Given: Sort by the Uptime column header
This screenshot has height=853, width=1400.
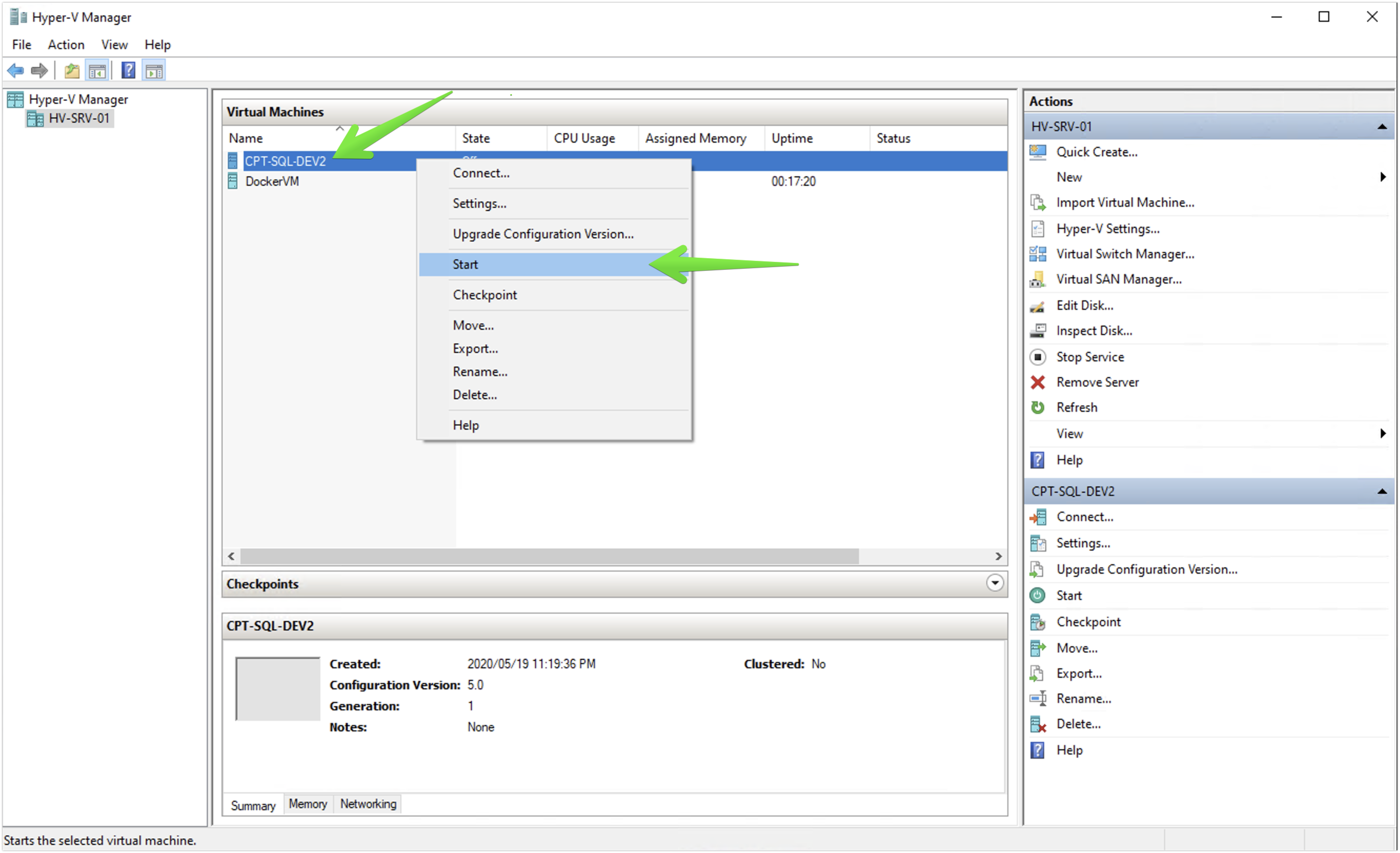Looking at the screenshot, I should click(817, 138).
